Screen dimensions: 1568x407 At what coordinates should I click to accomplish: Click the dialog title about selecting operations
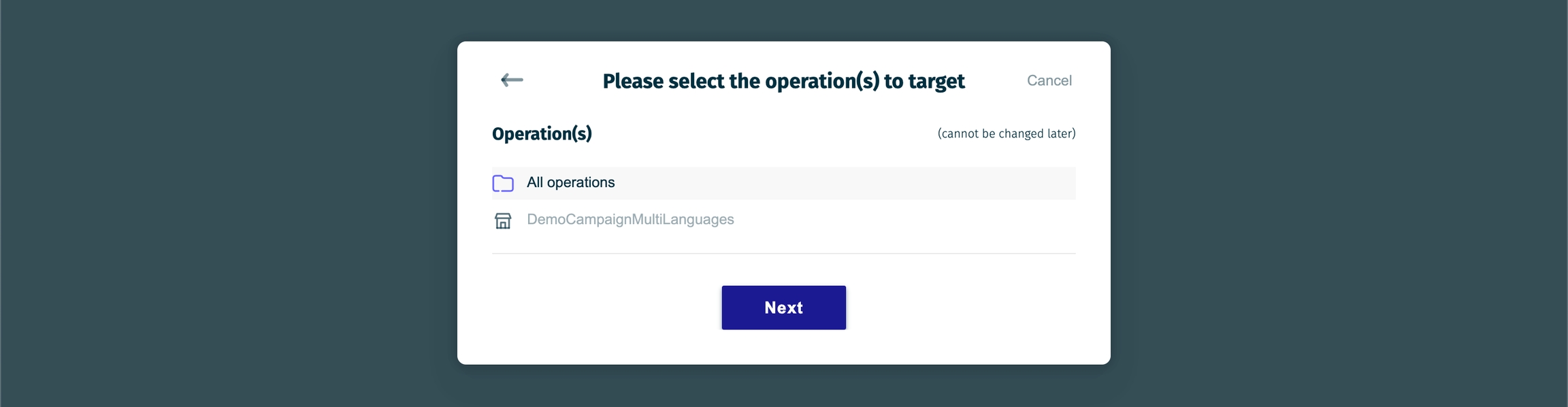pos(783,81)
